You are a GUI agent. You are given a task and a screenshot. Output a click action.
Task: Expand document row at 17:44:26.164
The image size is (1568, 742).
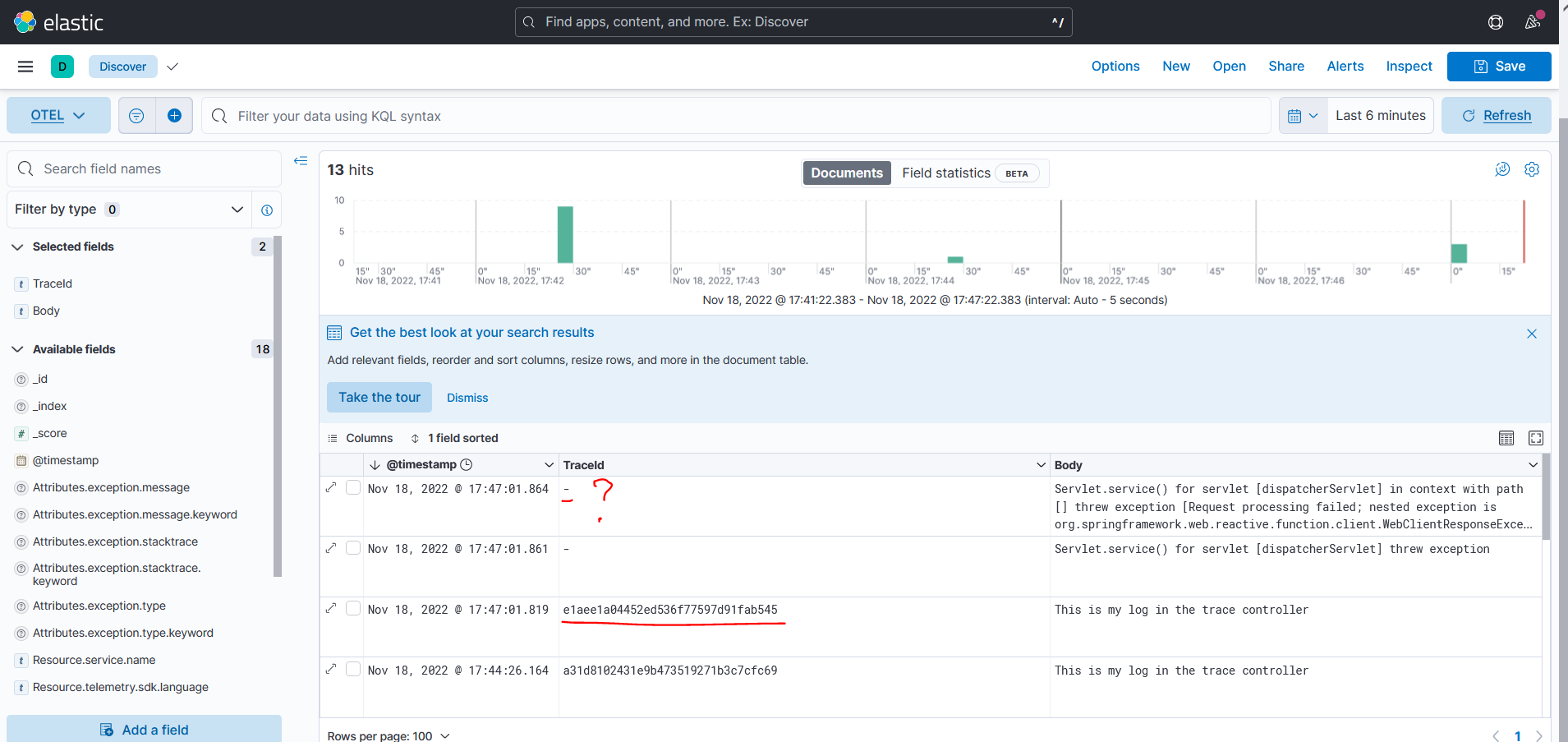point(331,669)
